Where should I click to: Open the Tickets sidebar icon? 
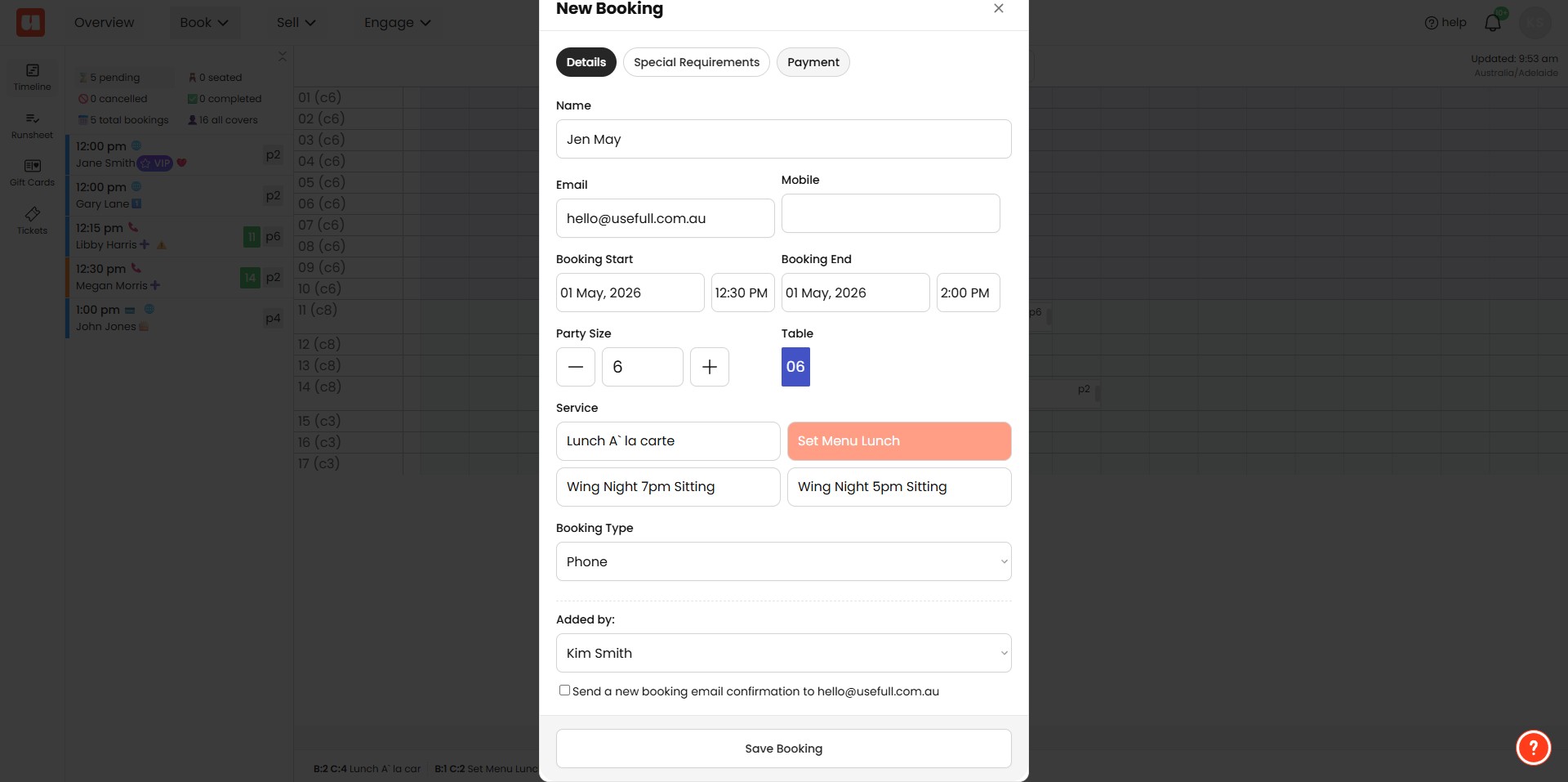click(32, 221)
